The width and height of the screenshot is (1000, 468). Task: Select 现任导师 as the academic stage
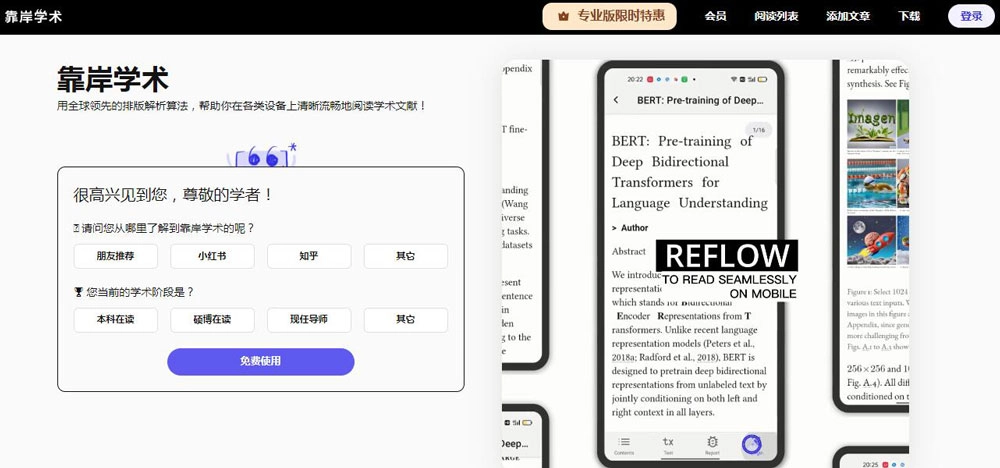pyautogui.click(x=309, y=320)
